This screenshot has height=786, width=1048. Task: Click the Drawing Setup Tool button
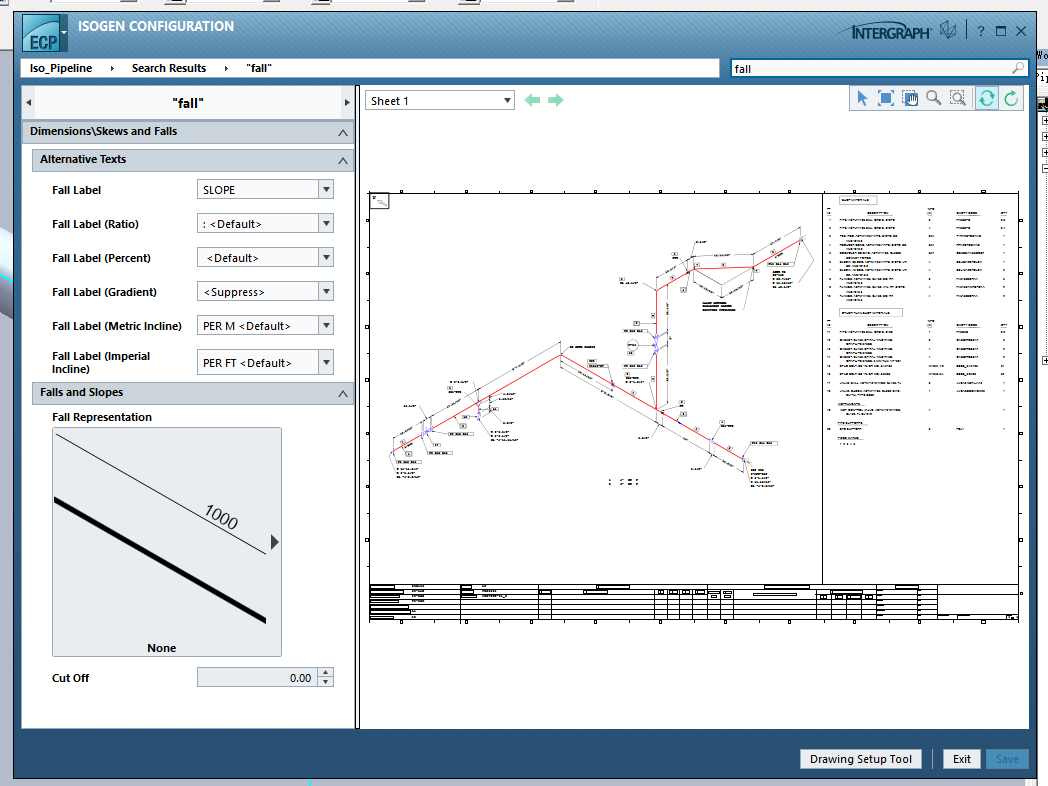coord(861,759)
